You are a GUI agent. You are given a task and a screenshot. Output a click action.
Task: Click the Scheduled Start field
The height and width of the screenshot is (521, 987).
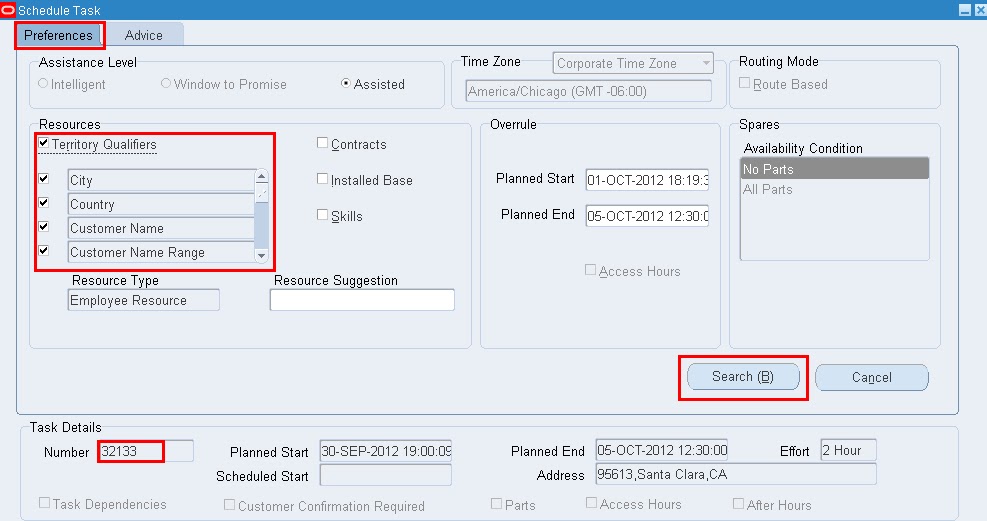386,475
